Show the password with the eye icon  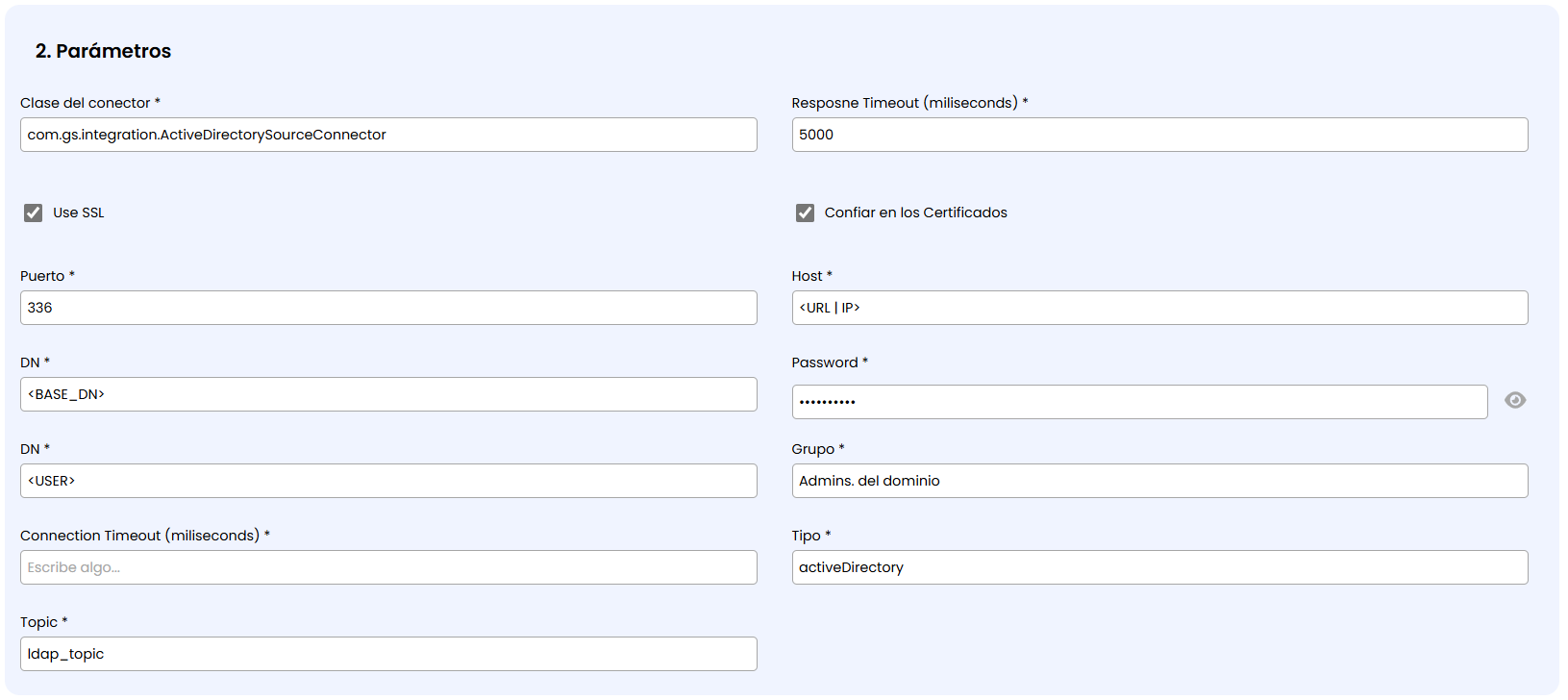pyautogui.click(x=1514, y=400)
